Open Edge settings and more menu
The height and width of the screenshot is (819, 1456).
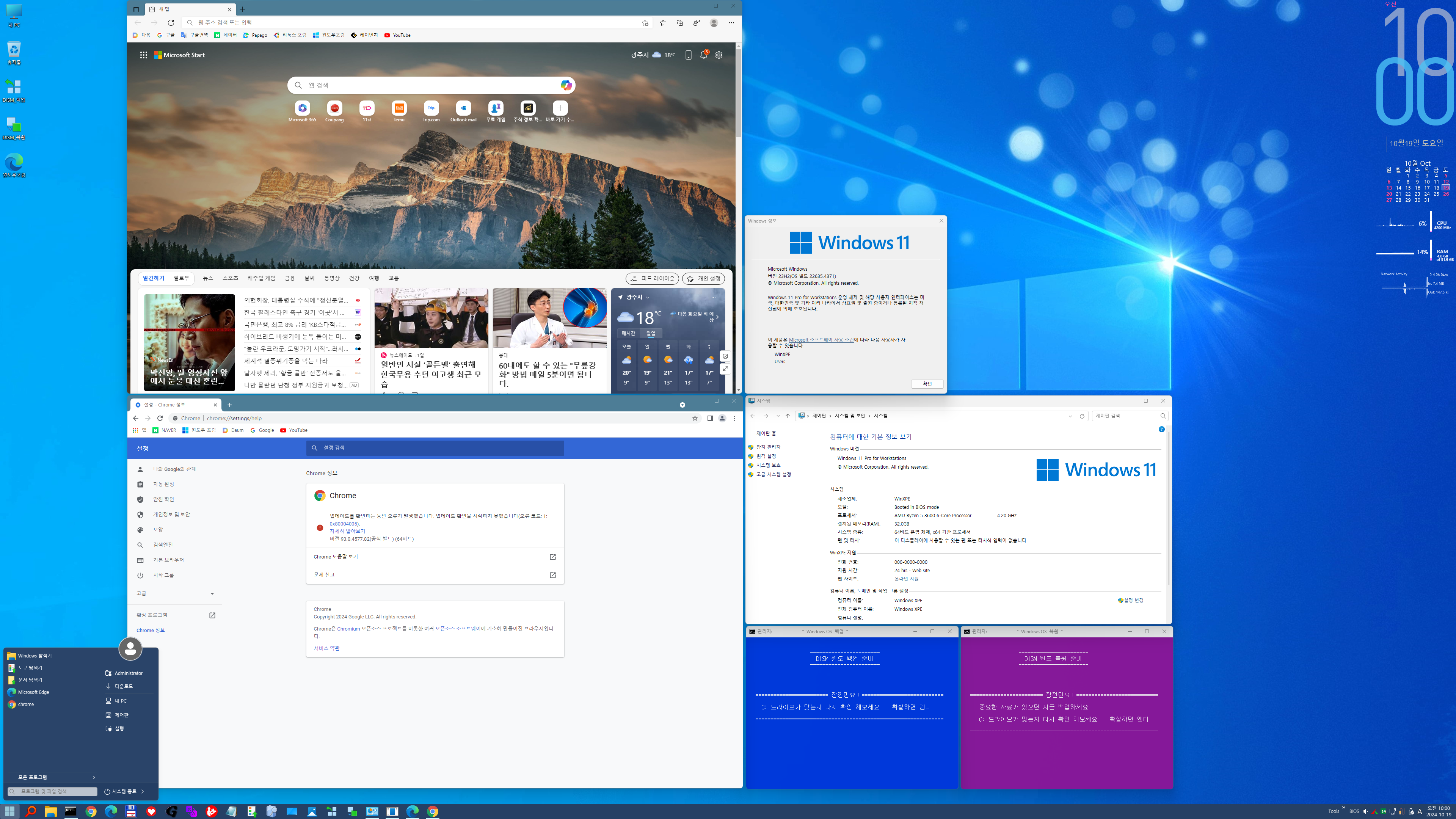click(731, 23)
